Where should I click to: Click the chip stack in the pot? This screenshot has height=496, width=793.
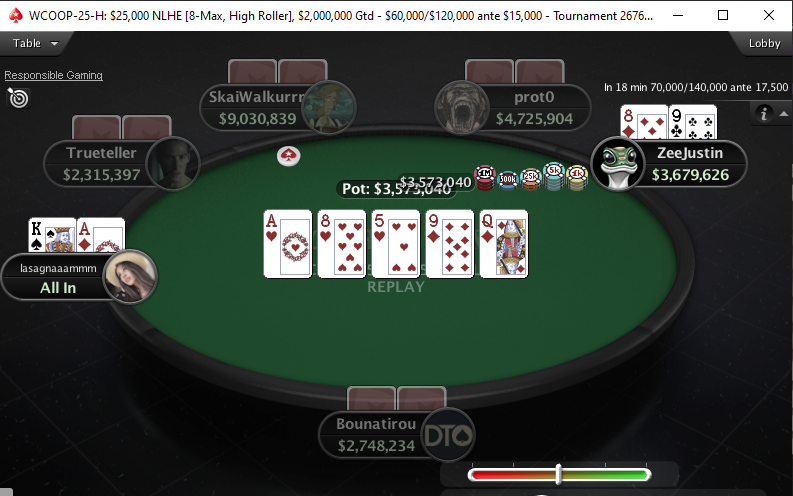[531, 178]
